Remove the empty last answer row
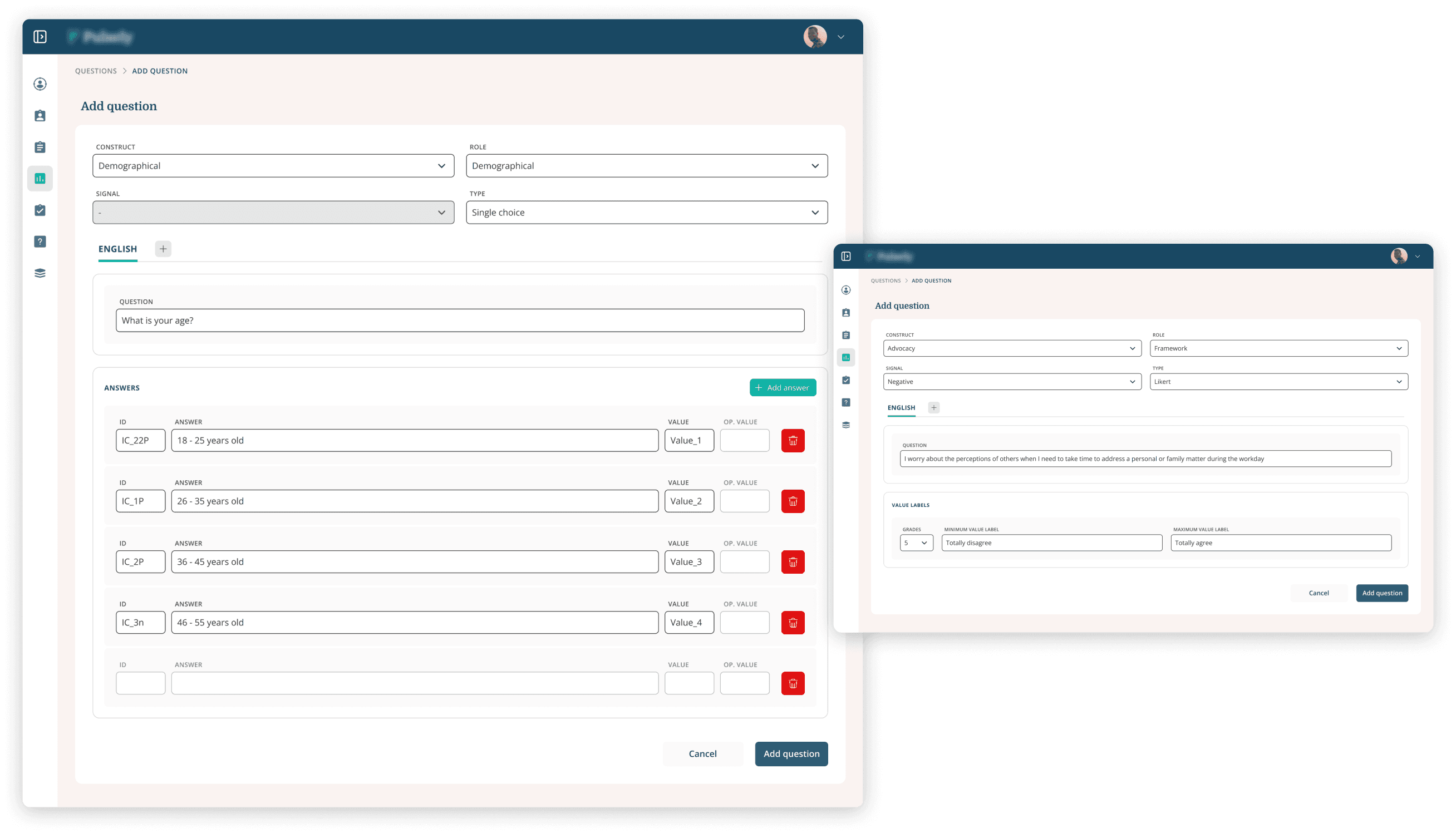Viewport: 1456px width, 833px height. tap(793, 683)
